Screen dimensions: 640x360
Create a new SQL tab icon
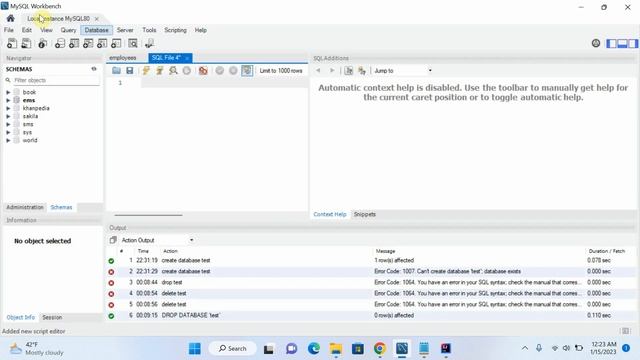pos(12,43)
